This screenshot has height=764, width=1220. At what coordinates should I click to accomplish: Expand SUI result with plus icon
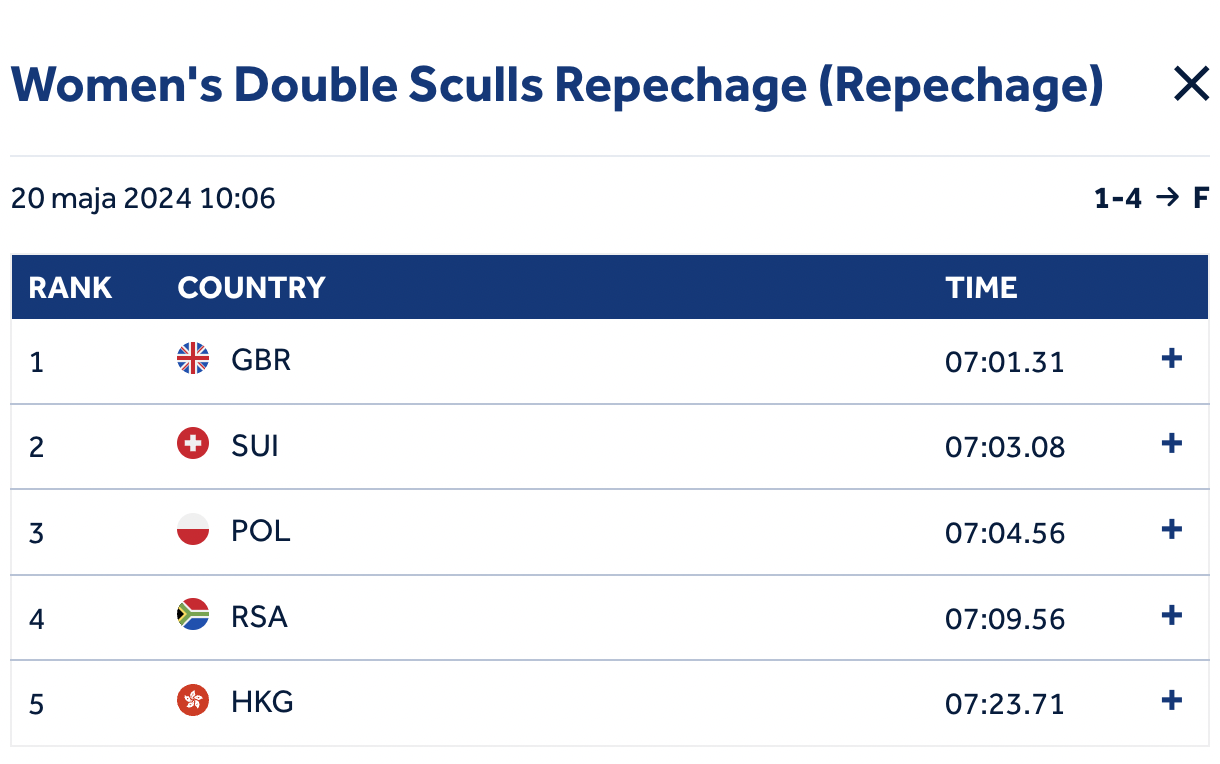point(1172,444)
